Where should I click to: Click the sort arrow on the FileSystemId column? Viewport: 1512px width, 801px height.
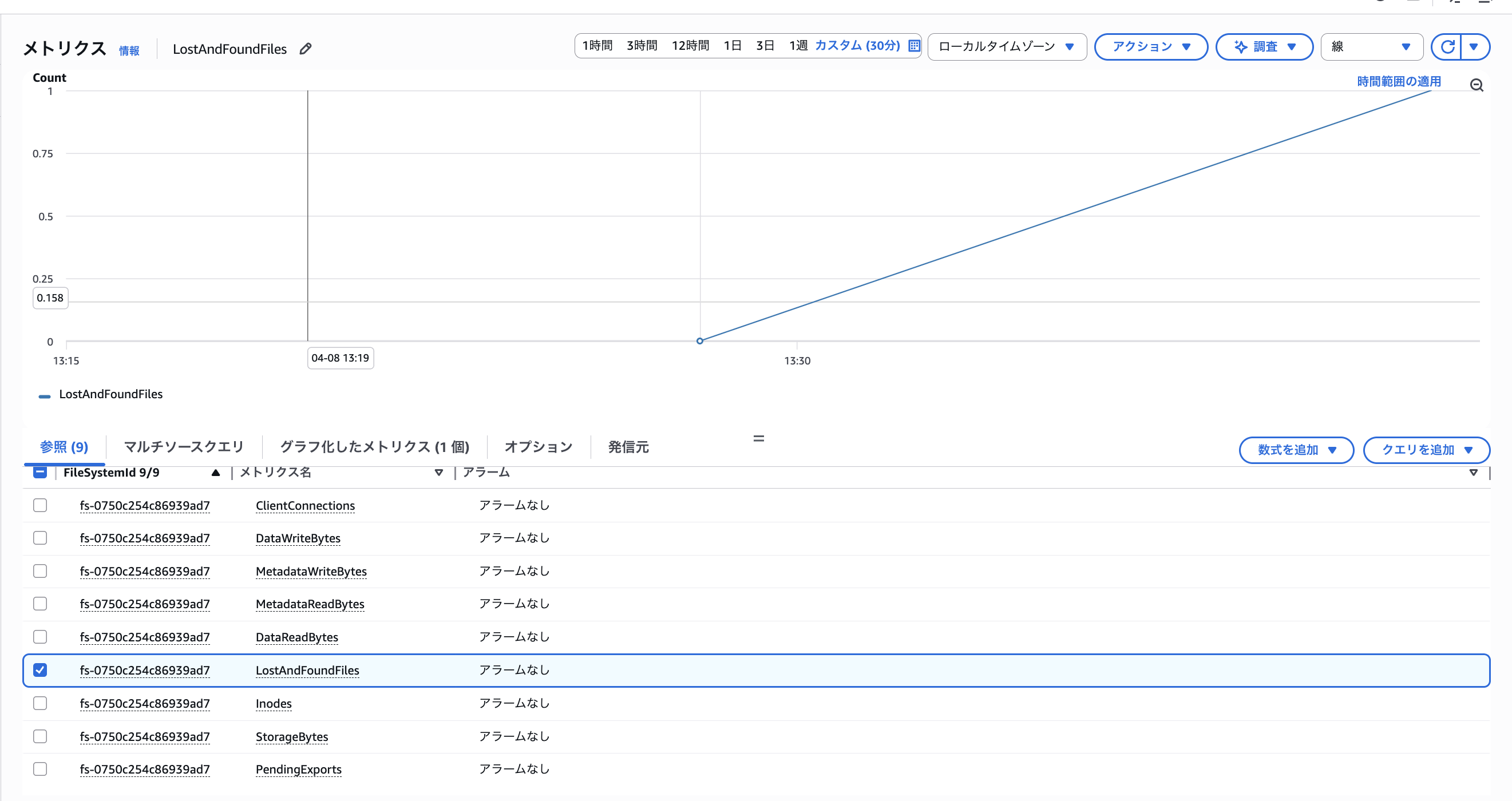tap(215, 473)
